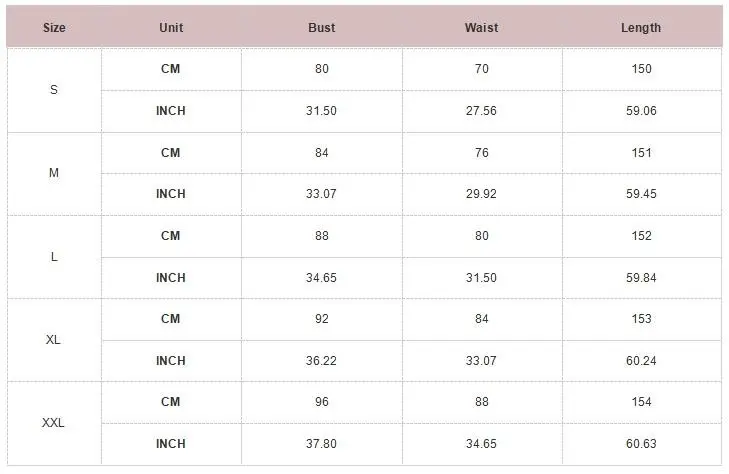Click the waist value 27.56
Screen dimensions: 729x474
tap(481, 111)
